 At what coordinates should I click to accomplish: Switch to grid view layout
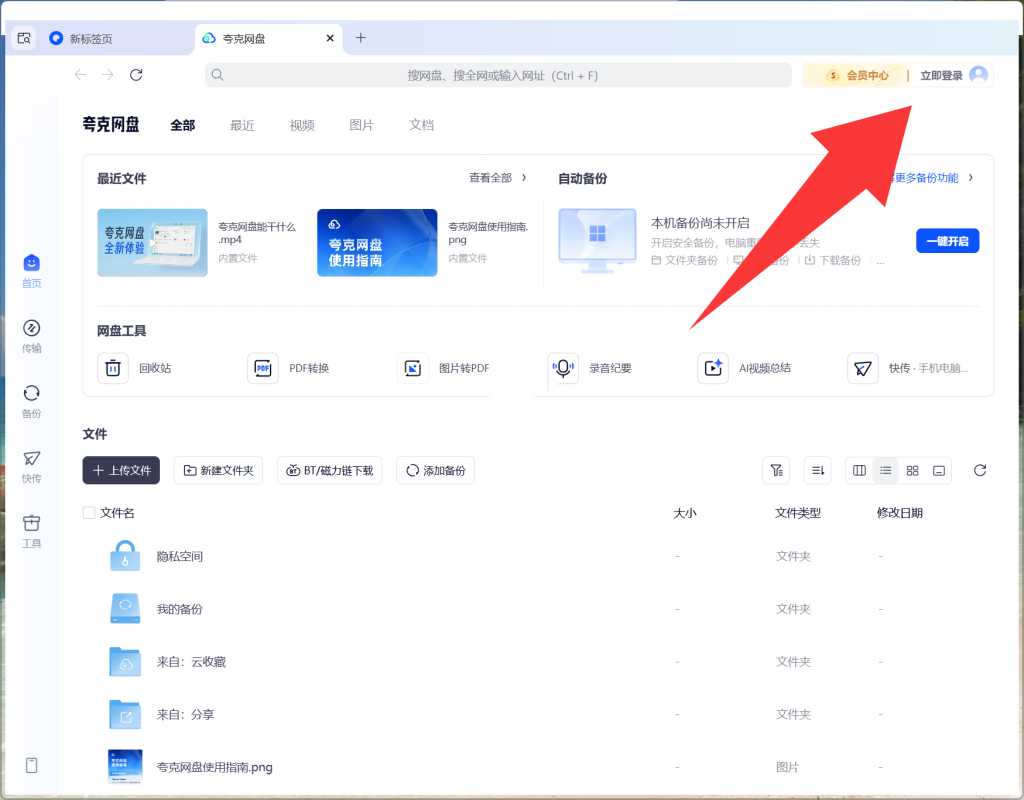[912, 470]
